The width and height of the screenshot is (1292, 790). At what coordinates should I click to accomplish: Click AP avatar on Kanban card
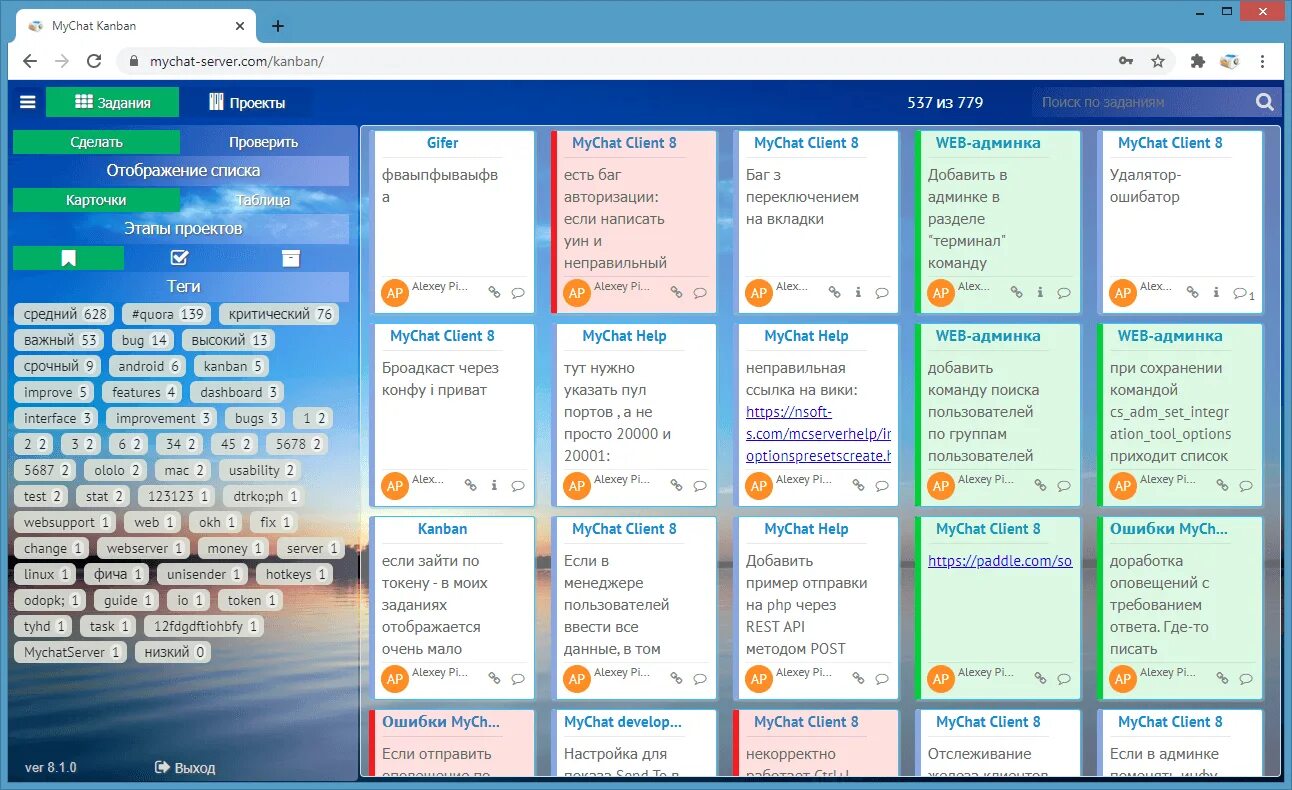(x=395, y=679)
